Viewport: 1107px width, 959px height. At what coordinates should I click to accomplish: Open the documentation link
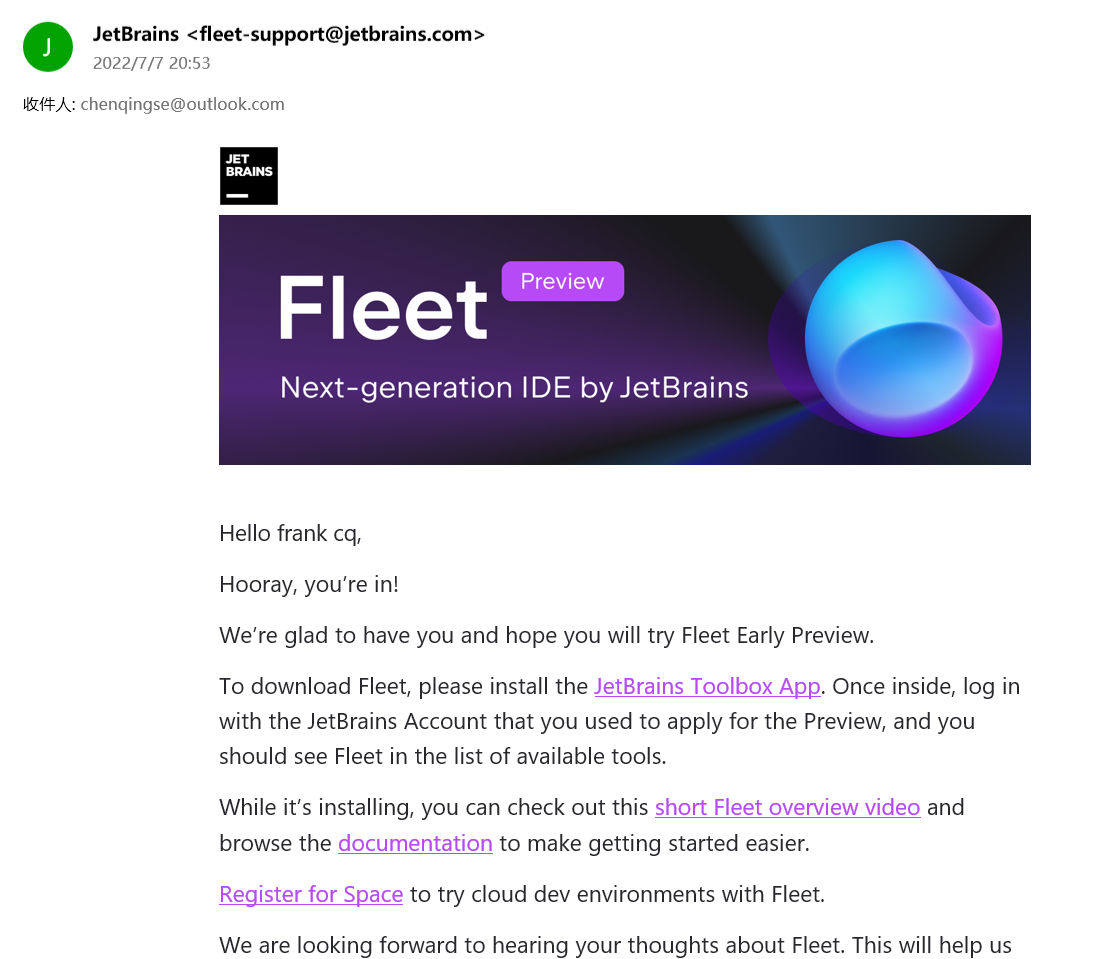point(415,843)
